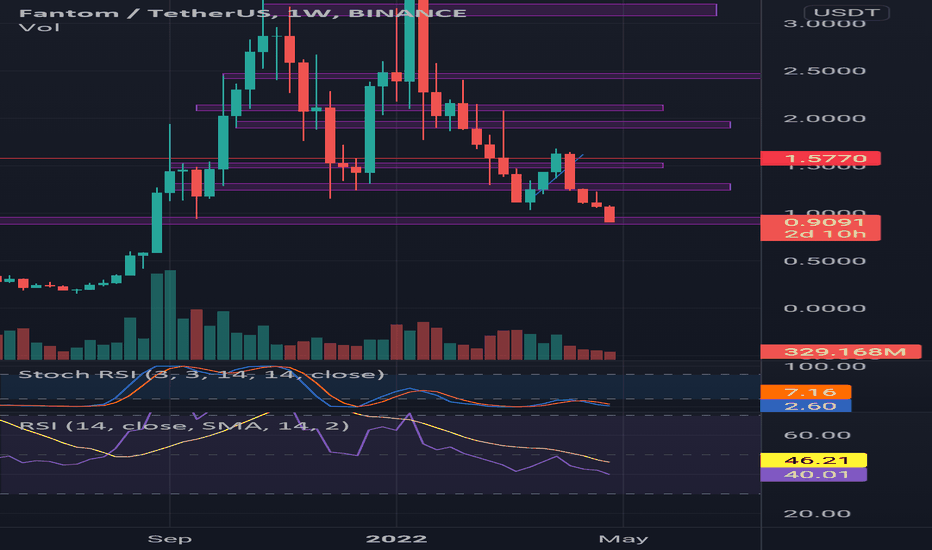The image size is (932, 550).
Task: Click the 2022 label on time axis
Action: point(396,539)
